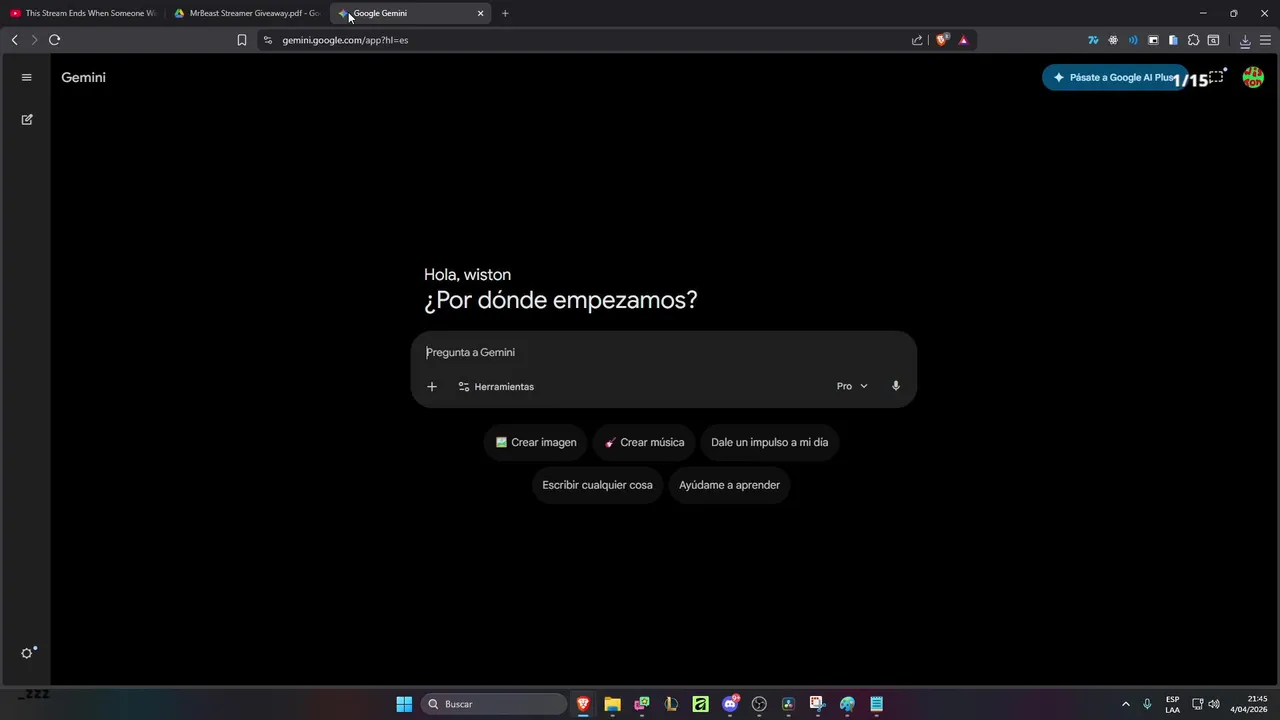Open the Brave Shields lion icon
Image resolution: width=1280 pixels, height=720 pixels.
click(941, 40)
